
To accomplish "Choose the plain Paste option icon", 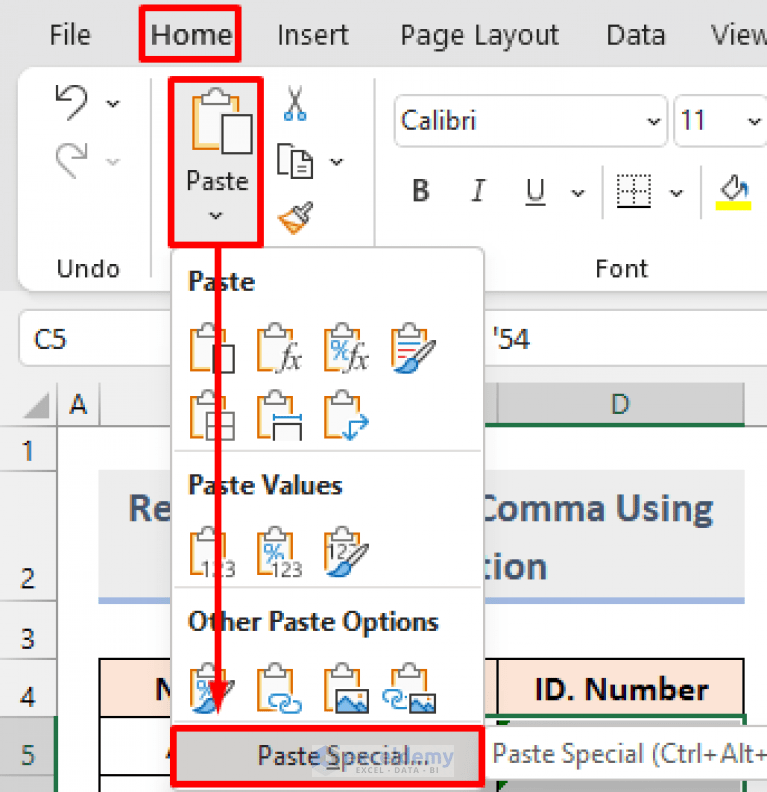I will [x=212, y=348].
